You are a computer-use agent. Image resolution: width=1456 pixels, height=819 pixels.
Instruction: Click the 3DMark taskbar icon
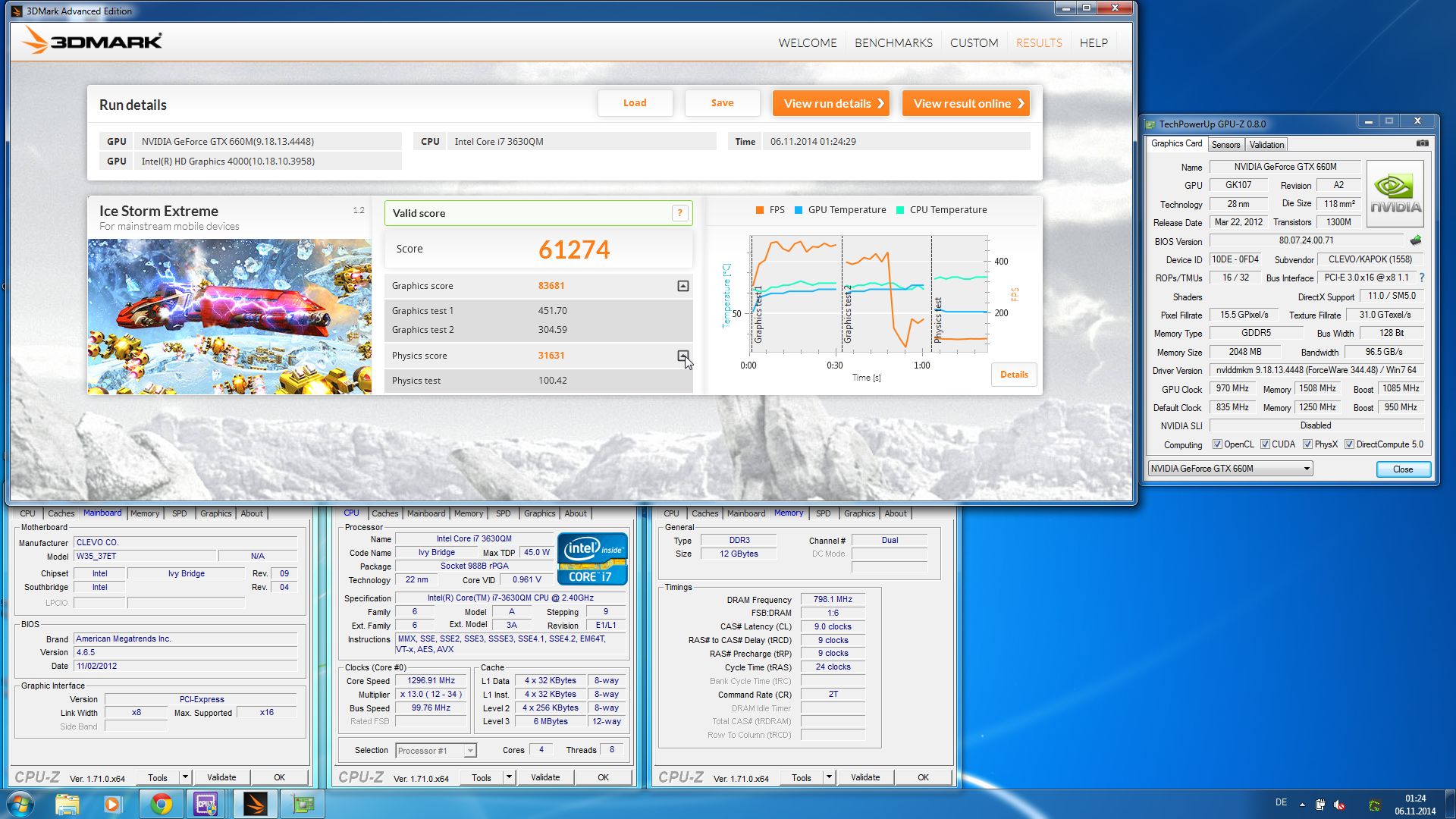pyautogui.click(x=256, y=804)
